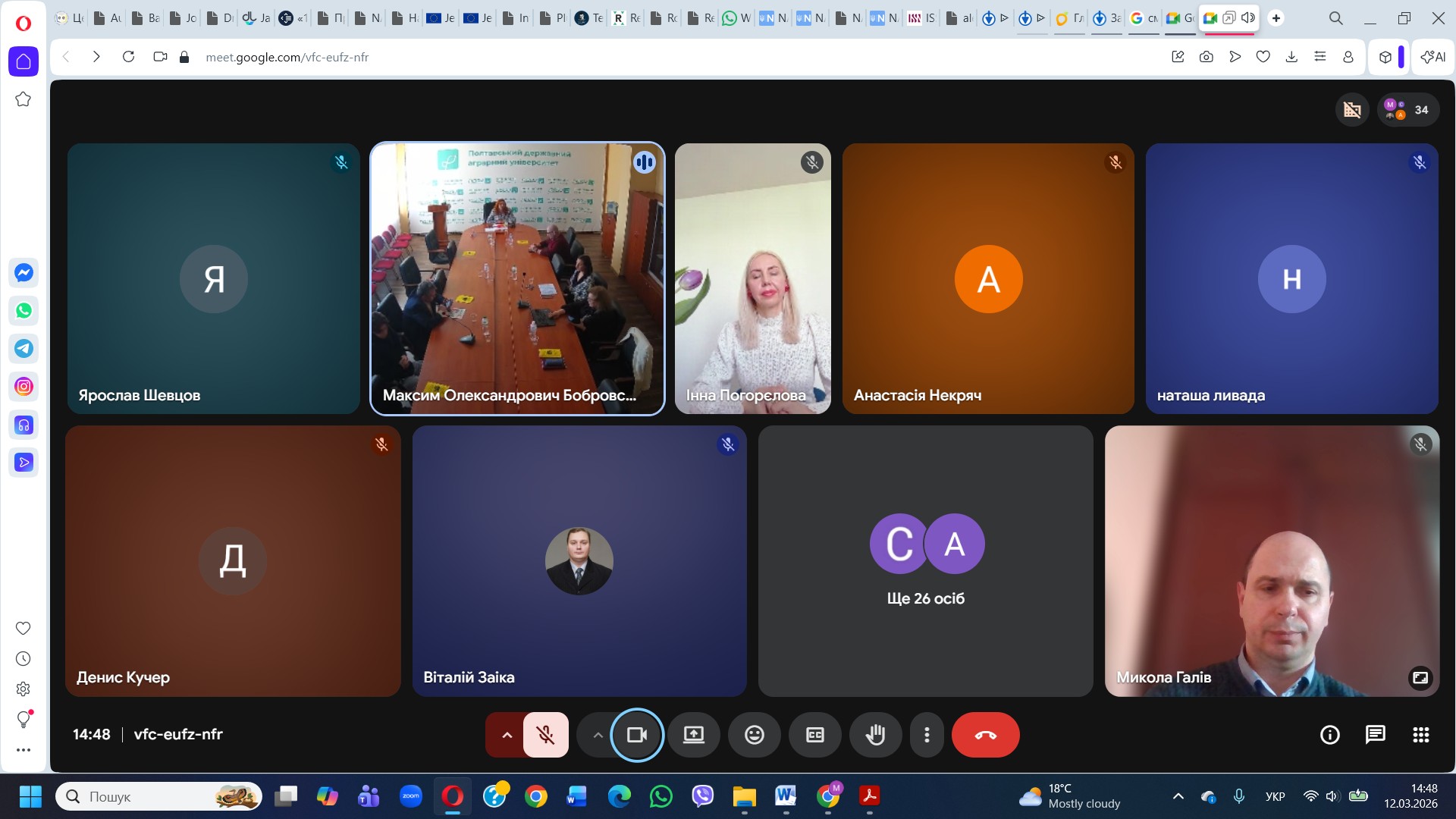Expand video settings arrow beside camera
This screenshot has height=819, width=1456.
click(598, 735)
